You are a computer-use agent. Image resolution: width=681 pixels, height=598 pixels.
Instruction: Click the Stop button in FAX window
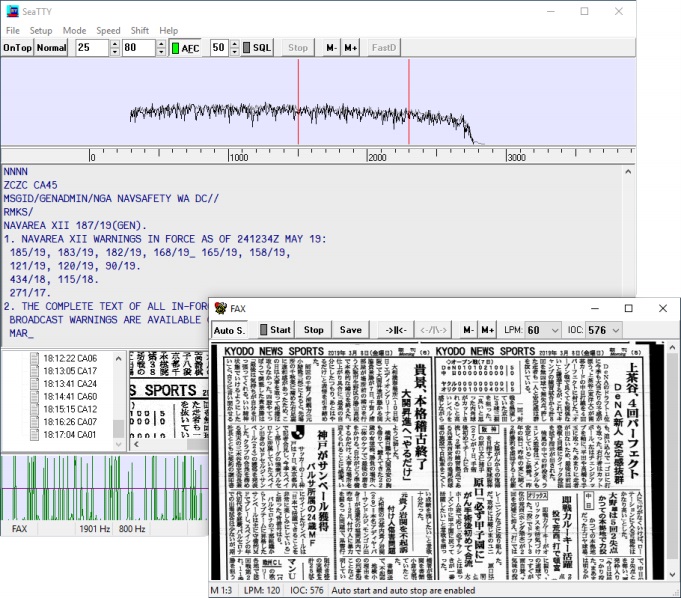[x=314, y=330]
